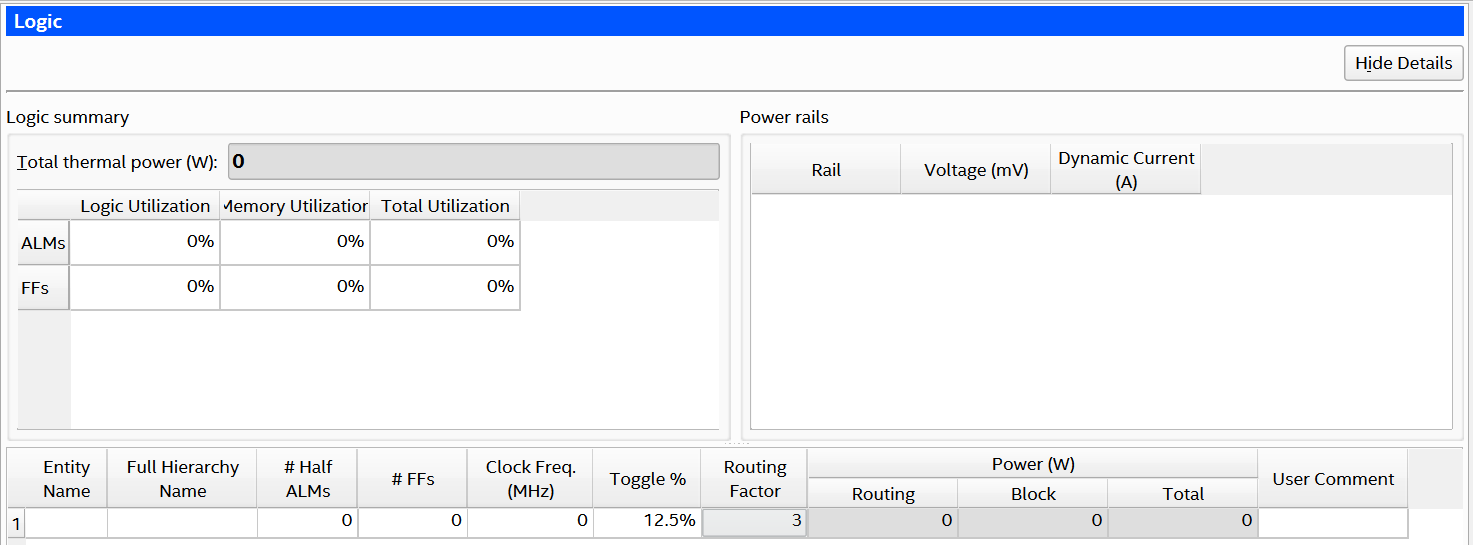Click the Routing Factor cell showing 3
The width and height of the screenshot is (1473, 545).
pos(754,522)
